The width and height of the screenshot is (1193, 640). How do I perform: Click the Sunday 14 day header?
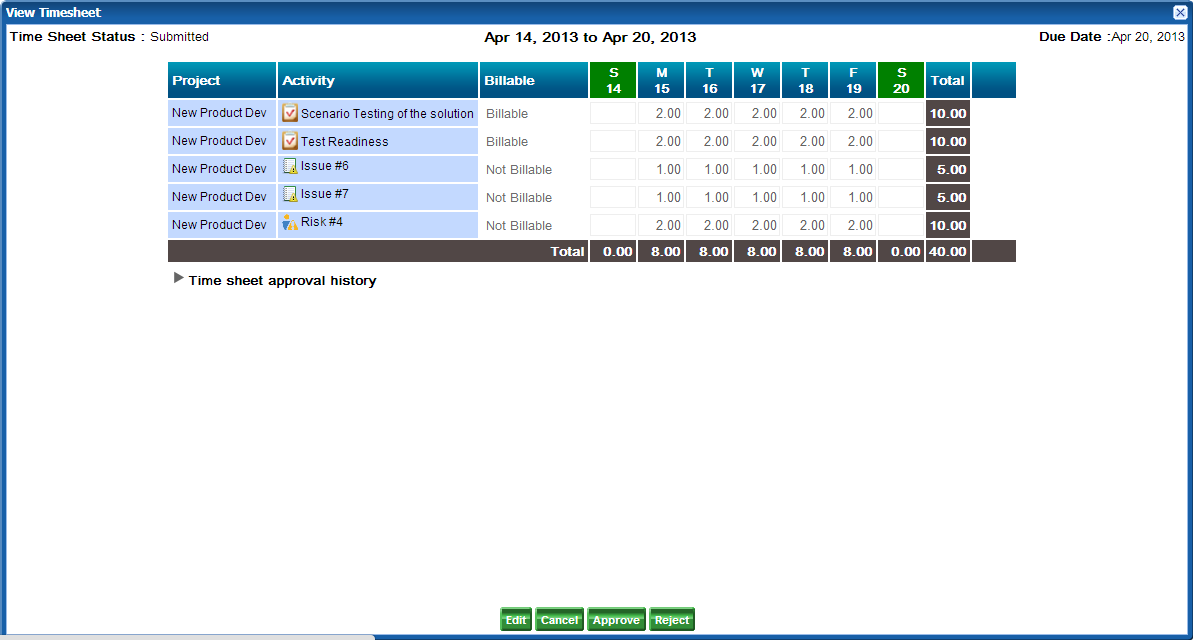click(613, 80)
